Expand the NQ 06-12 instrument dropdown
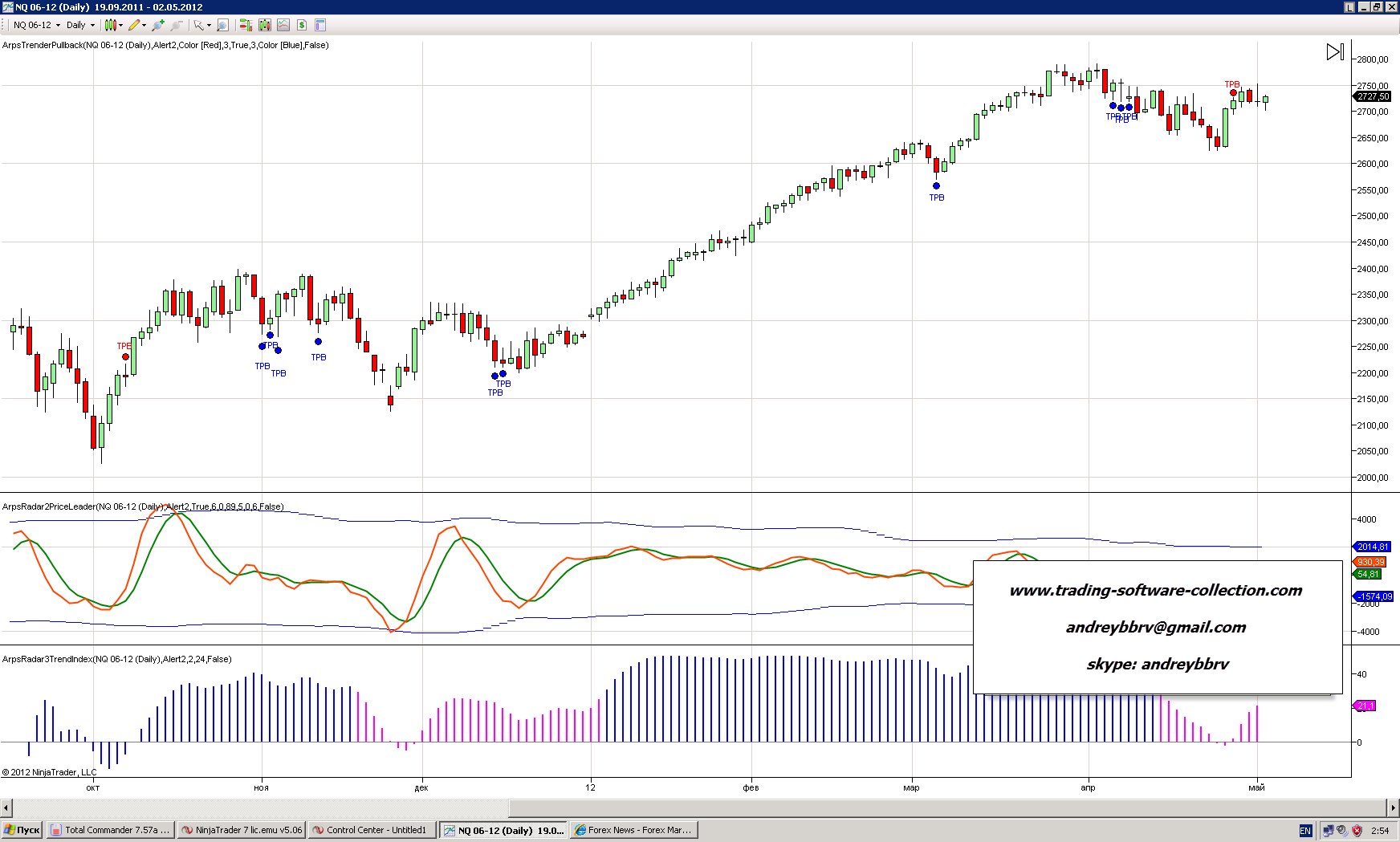The image size is (1400, 842). (58, 25)
